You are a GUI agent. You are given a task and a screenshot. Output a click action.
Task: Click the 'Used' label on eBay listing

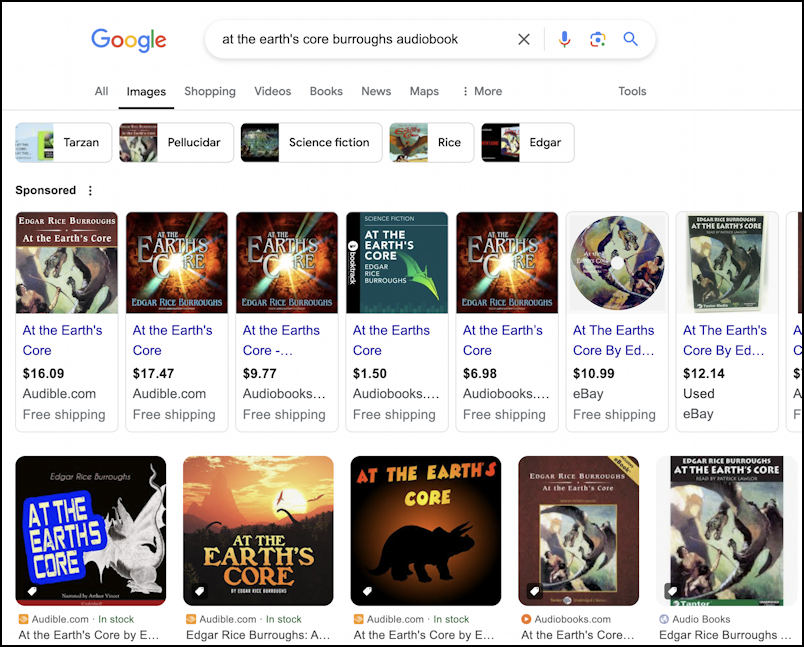[x=698, y=394]
